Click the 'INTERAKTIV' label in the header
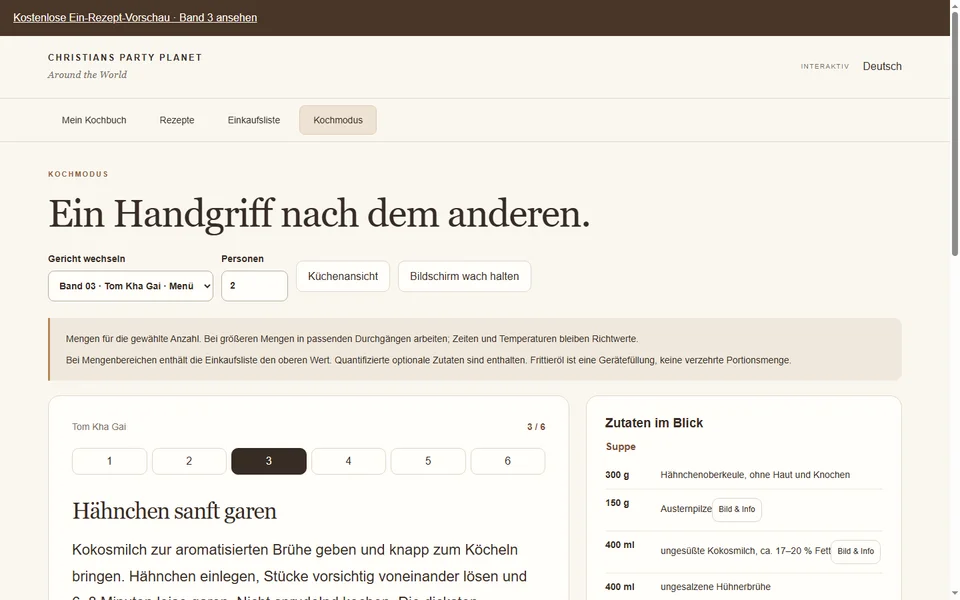This screenshot has height=600, width=960. point(825,67)
